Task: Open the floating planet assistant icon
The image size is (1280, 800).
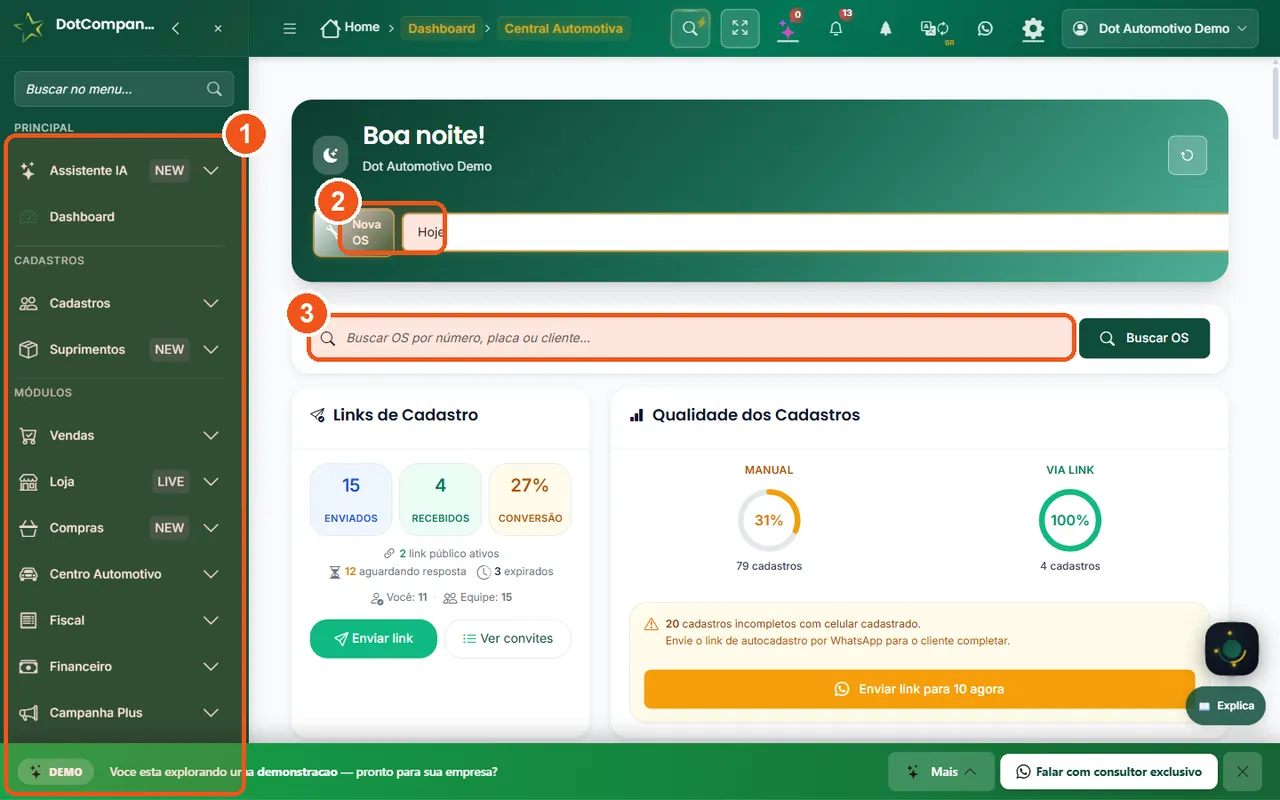Action: pos(1232,649)
